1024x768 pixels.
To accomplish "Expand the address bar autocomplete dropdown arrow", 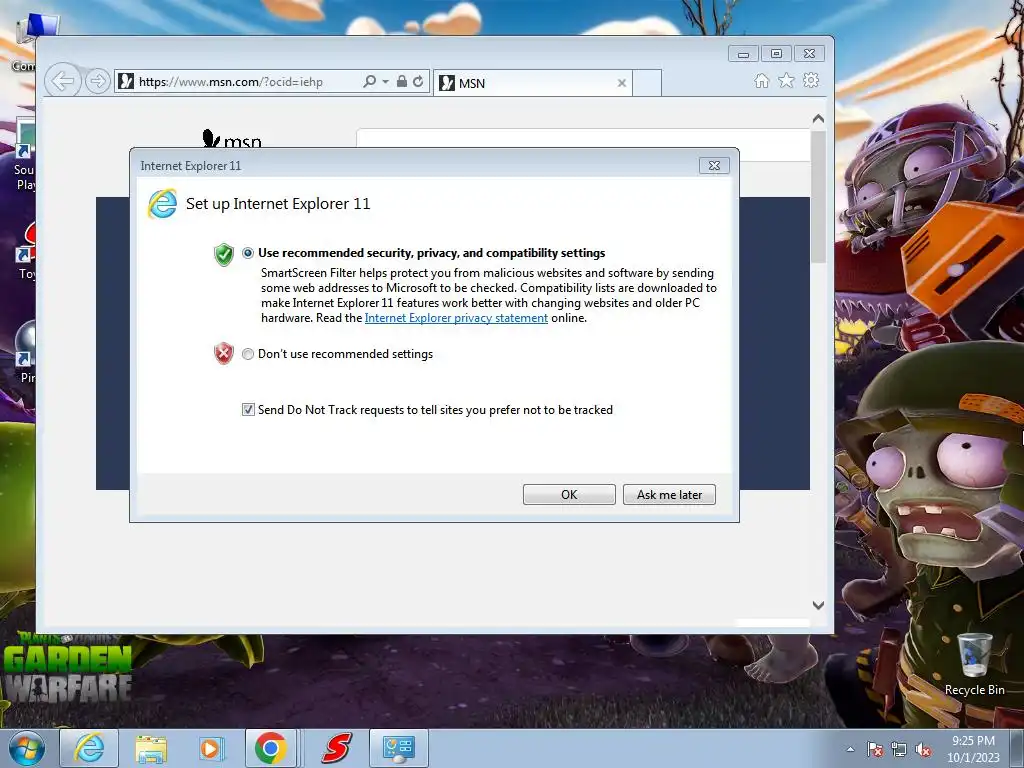I will tap(385, 82).
